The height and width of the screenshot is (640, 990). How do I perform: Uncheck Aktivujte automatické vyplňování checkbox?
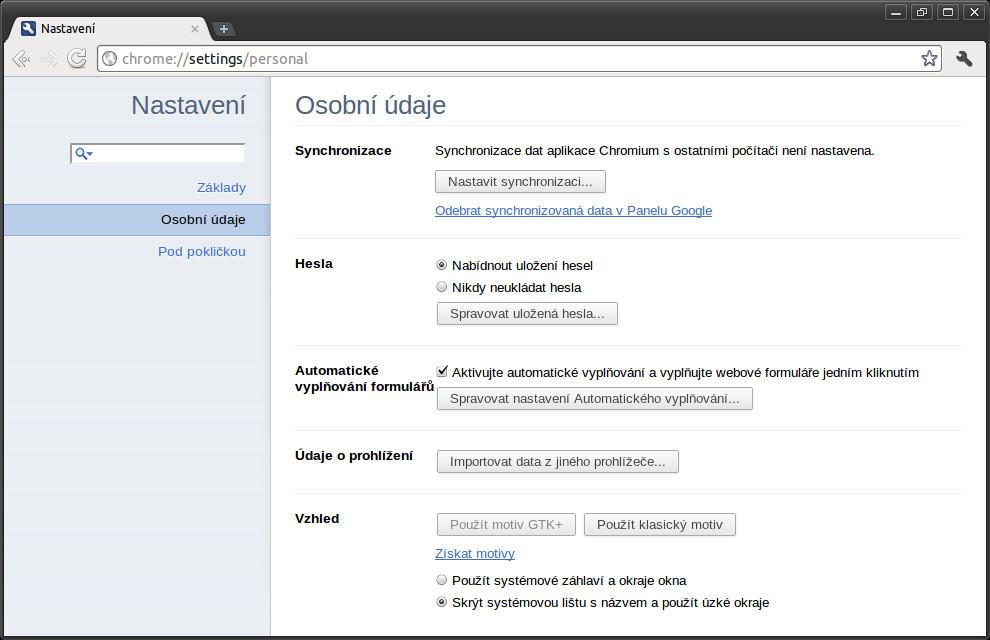coord(442,372)
